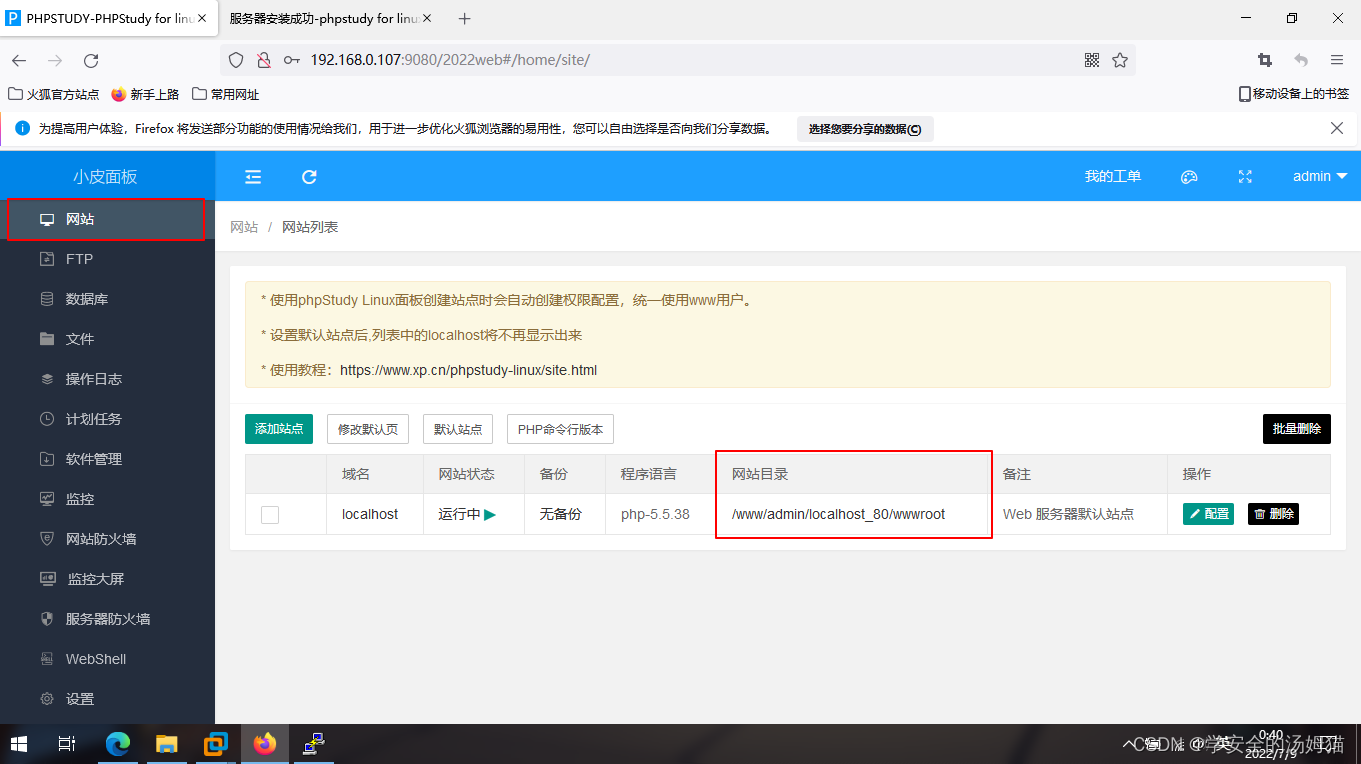
Task: Click 网站 in the breadcrumb
Action: pos(244,227)
